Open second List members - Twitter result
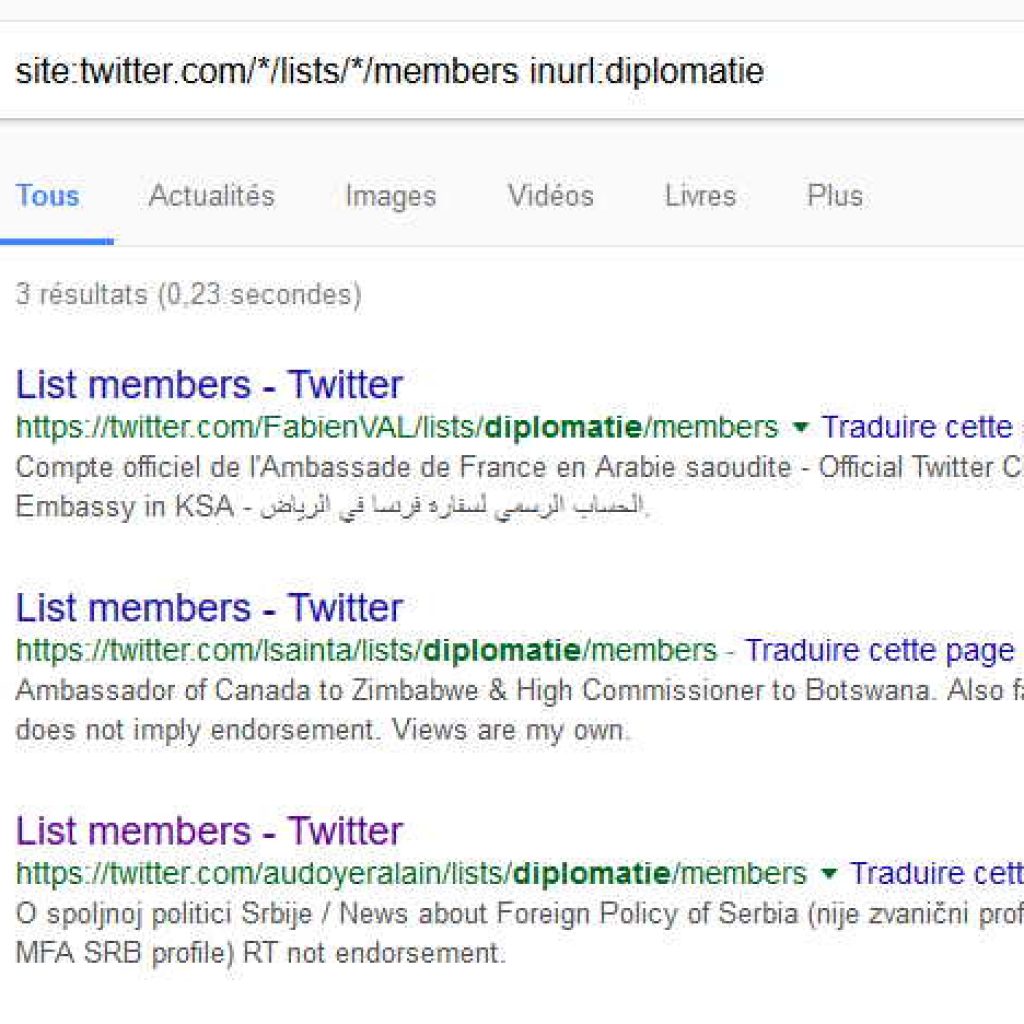Screen dimensions: 1024x1024 coord(209,608)
